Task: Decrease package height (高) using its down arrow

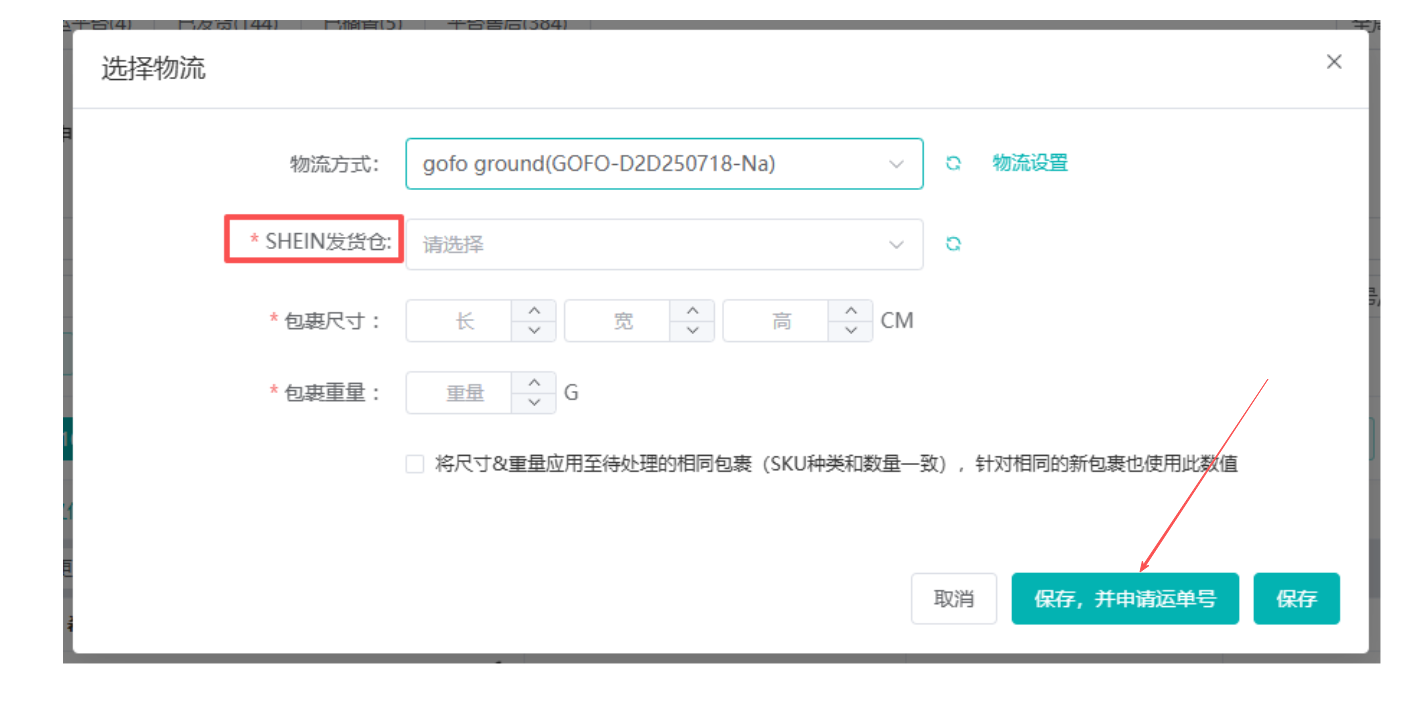Action: [850, 329]
